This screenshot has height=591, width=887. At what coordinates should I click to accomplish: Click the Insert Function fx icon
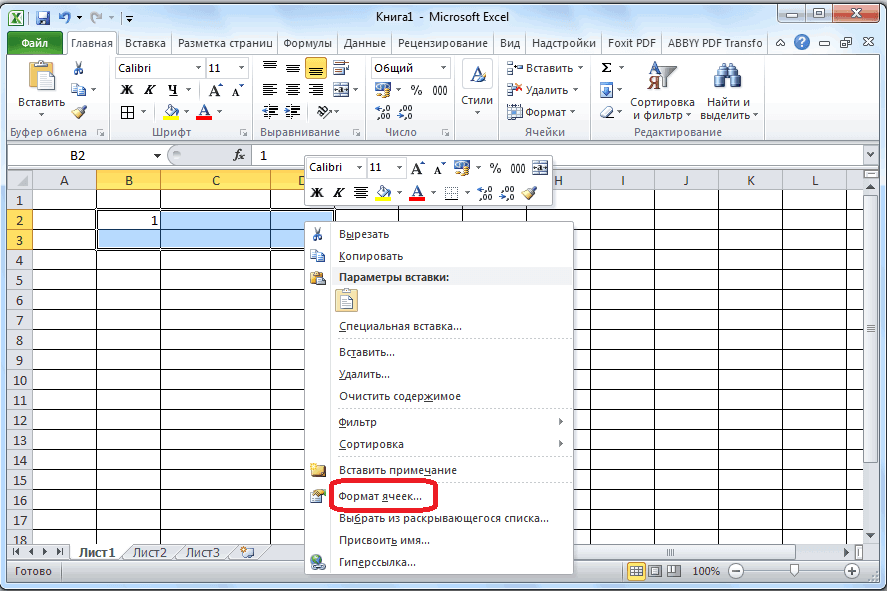click(239, 155)
